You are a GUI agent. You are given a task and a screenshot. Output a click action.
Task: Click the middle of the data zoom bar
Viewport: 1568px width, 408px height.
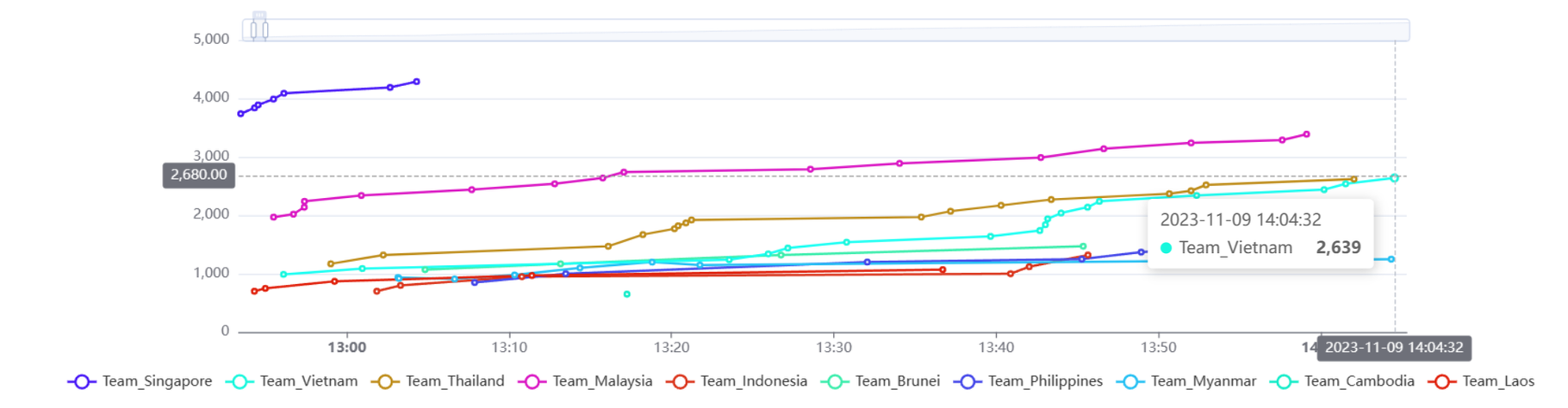[x=825, y=30]
